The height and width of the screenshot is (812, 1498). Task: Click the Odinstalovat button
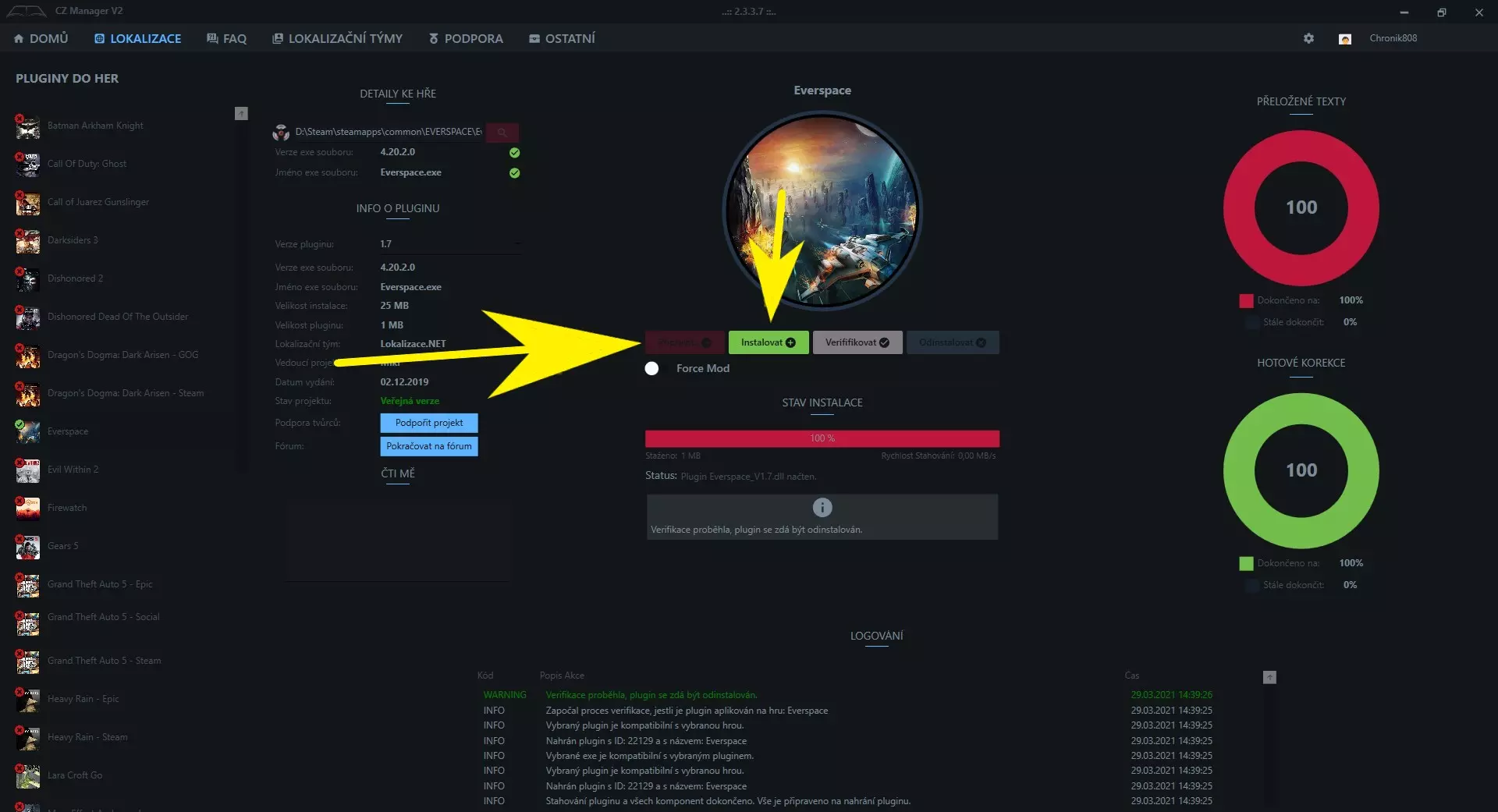pos(953,342)
